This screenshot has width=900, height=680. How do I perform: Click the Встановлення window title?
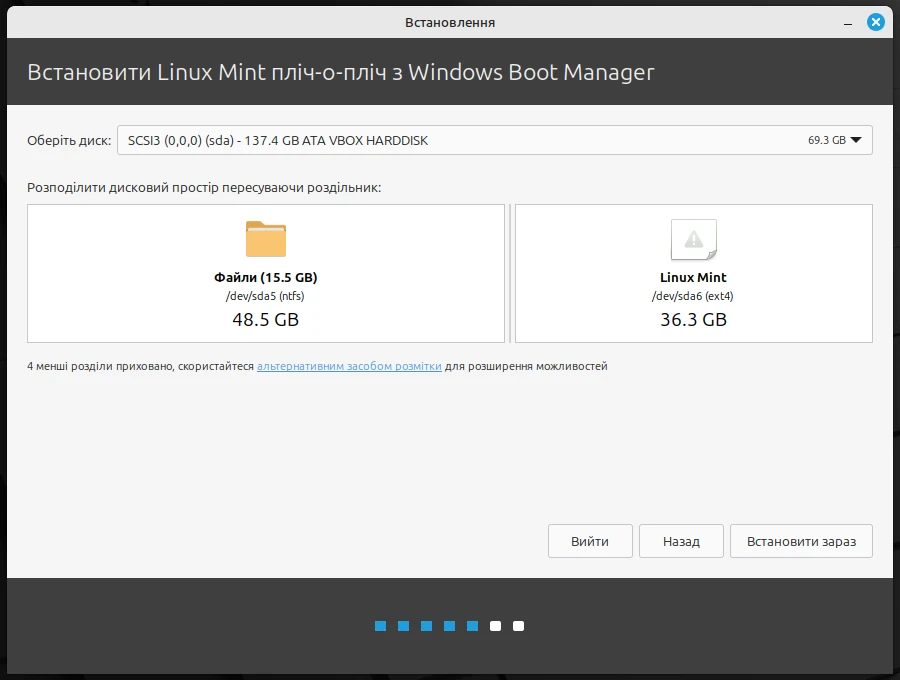450,22
